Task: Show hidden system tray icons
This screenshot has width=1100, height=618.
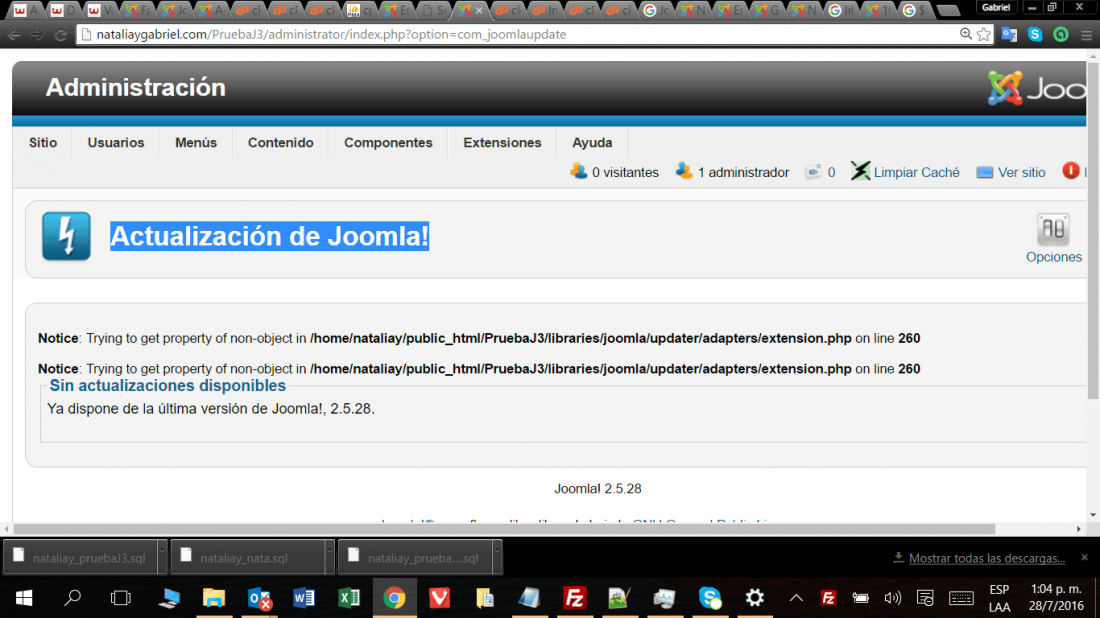Action: pyautogui.click(x=796, y=598)
